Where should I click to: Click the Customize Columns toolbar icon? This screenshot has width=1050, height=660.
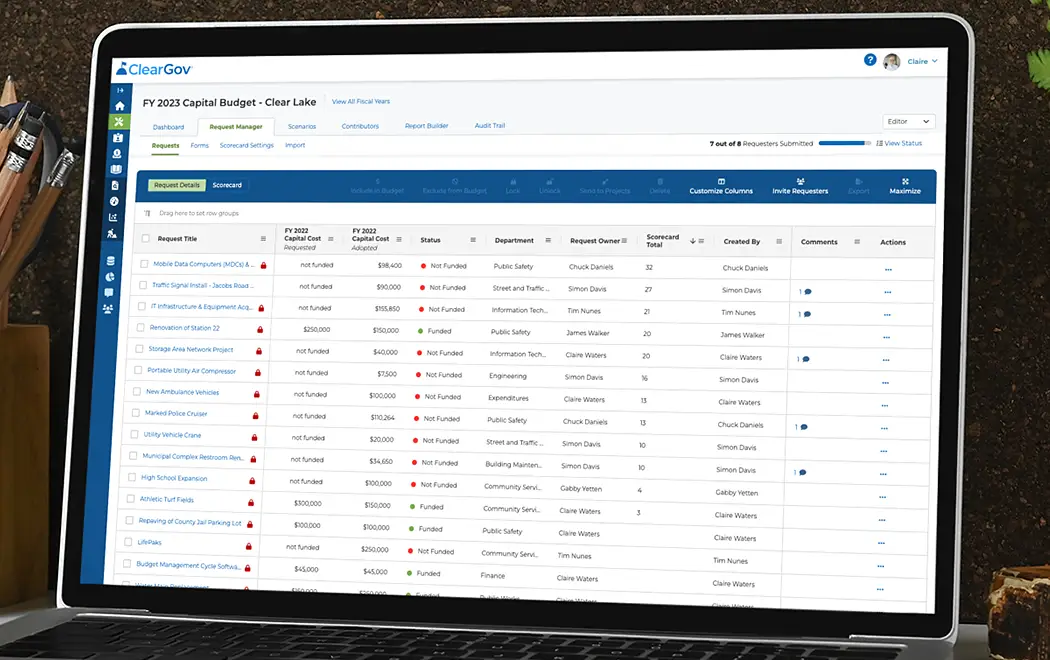721,181
